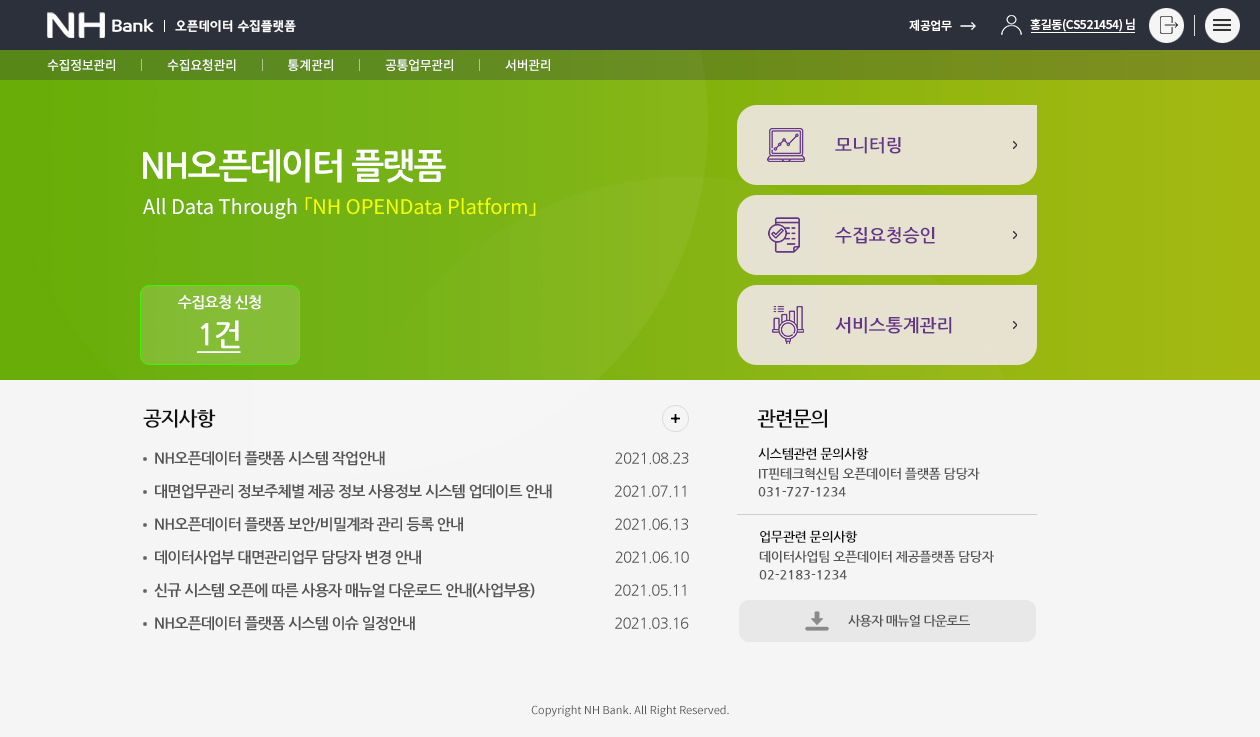This screenshot has width=1260, height=737.
Task: Click the logout icon button
Action: pos(1166,25)
